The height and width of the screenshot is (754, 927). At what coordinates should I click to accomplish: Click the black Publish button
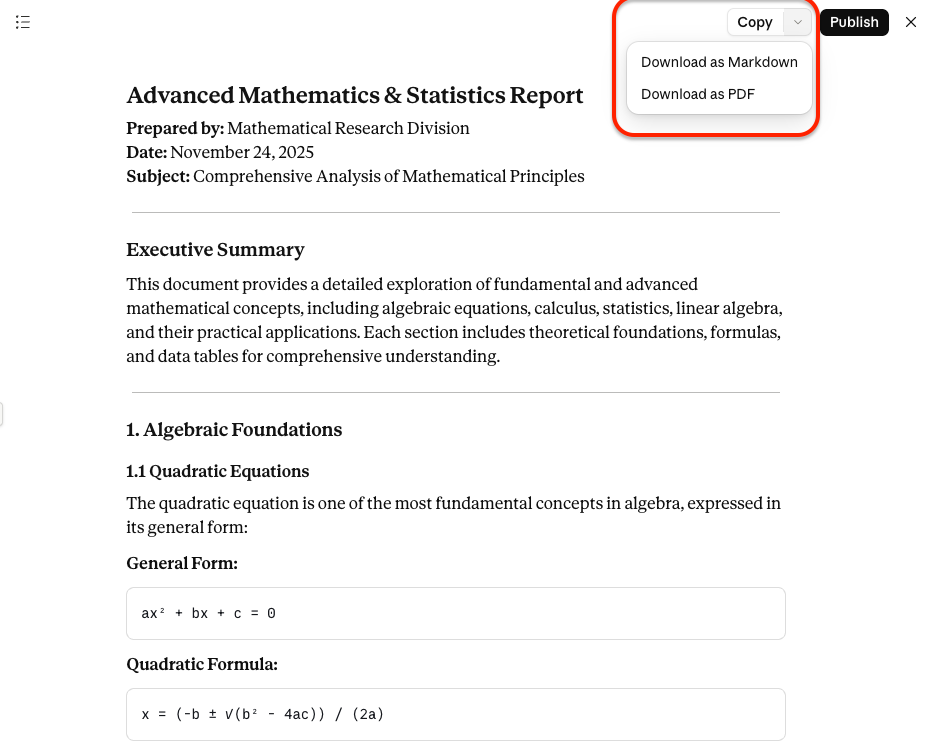click(854, 22)
